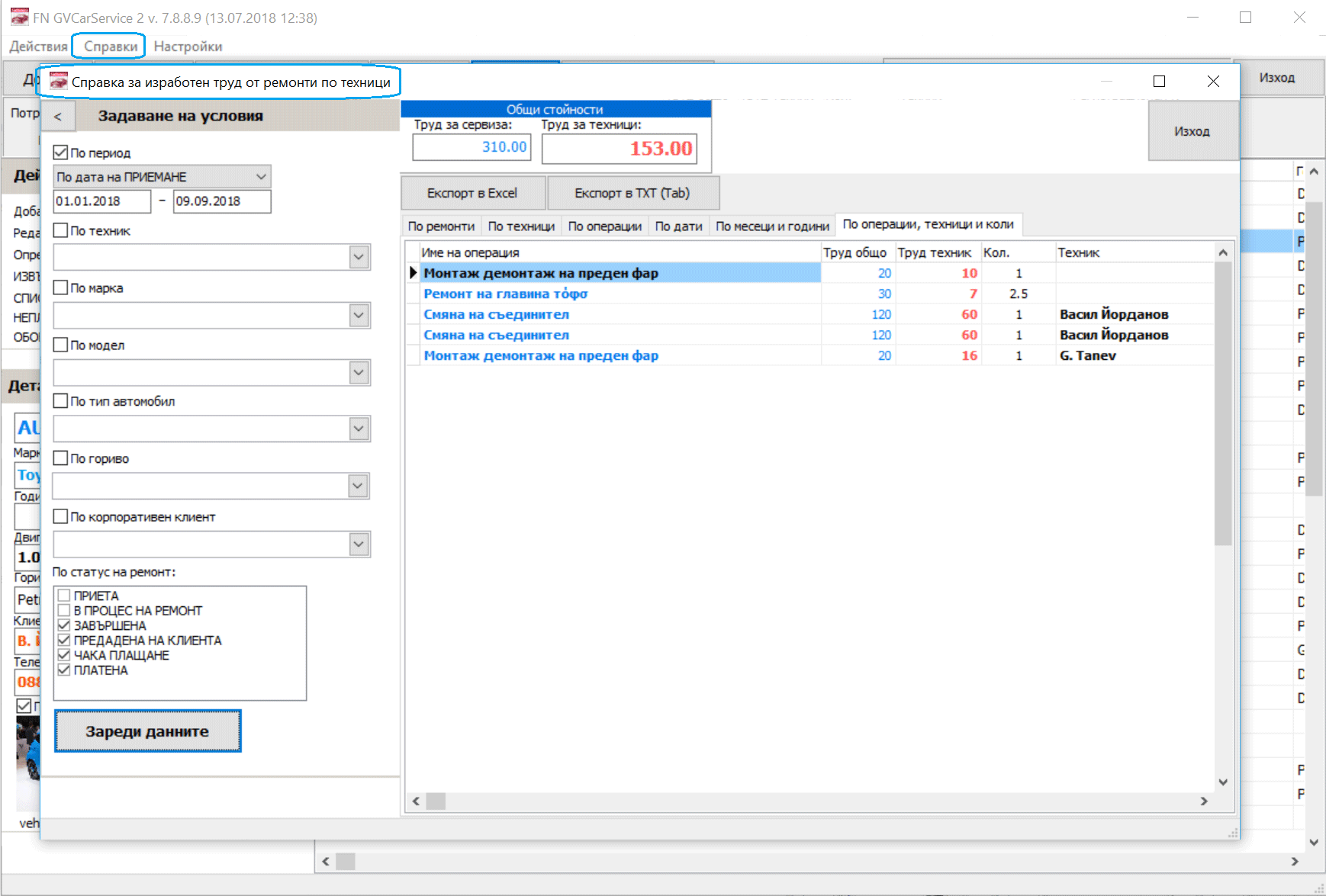Screen dimensions: 1326x896
Task: Switch to the 'По ремонти' tab
Action: point(441,226)
